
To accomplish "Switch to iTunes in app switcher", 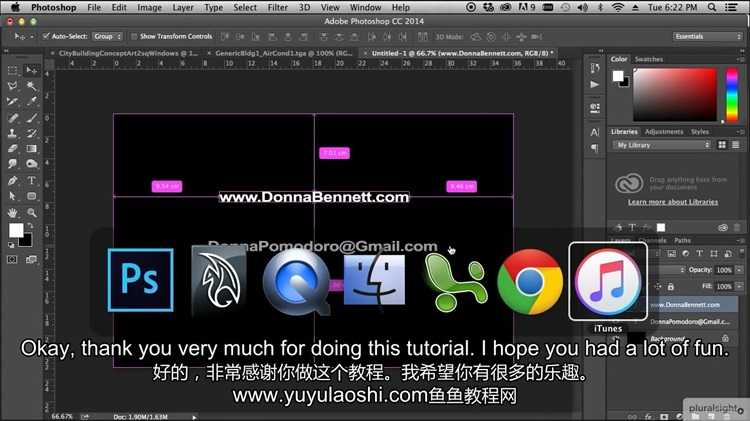I will pyautogui.click(x=608, y=281).
